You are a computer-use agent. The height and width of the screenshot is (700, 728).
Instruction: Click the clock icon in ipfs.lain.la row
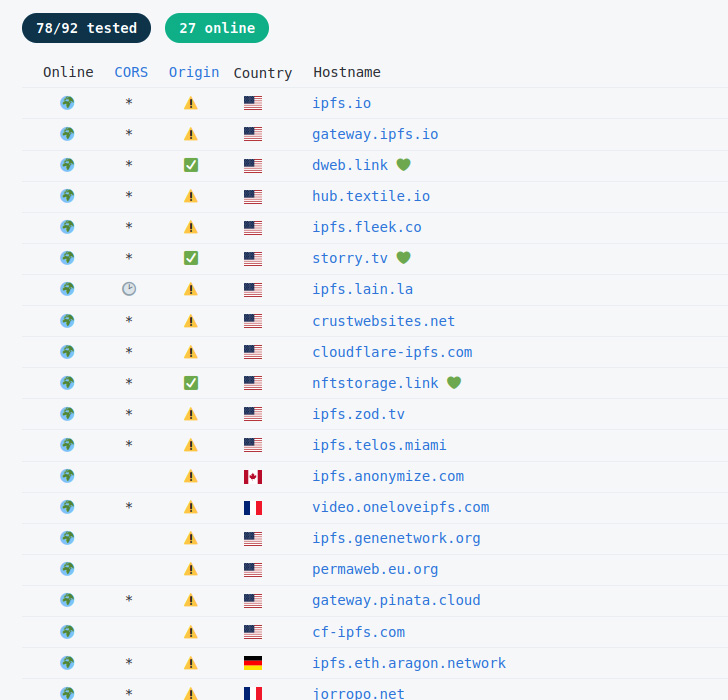[x=129, y=289]
